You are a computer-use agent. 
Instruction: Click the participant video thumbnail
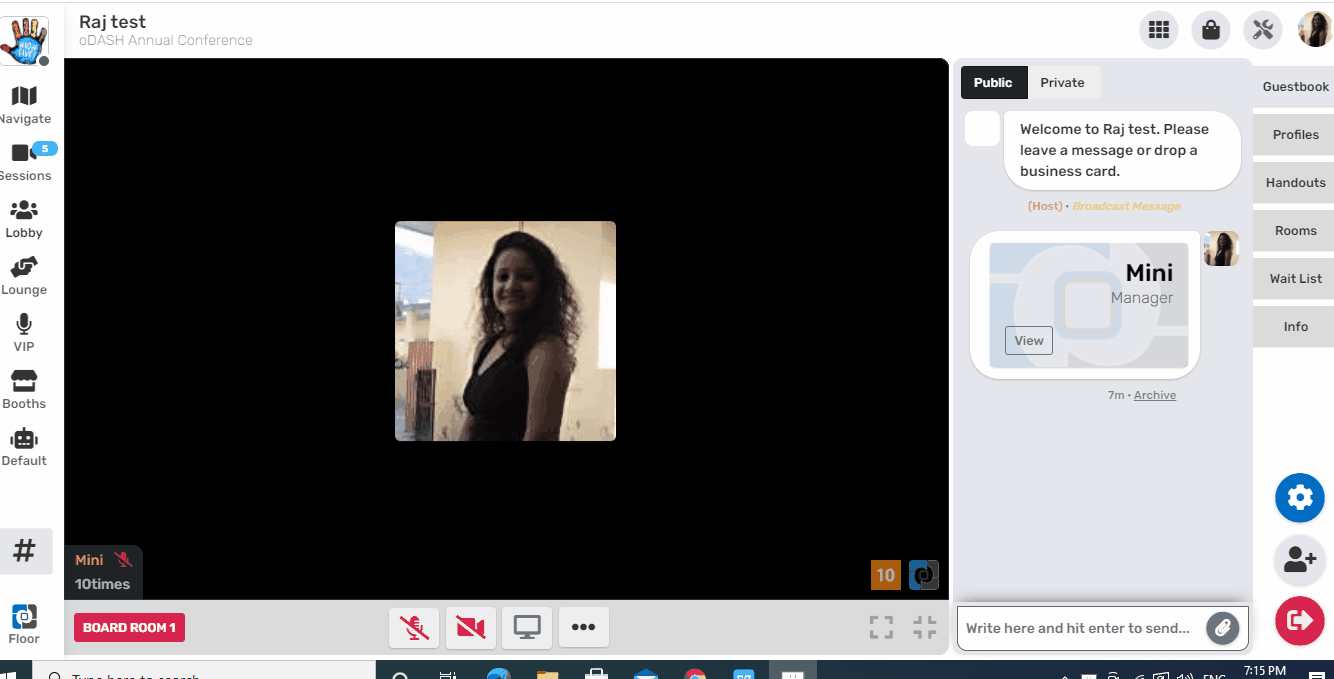505,331
